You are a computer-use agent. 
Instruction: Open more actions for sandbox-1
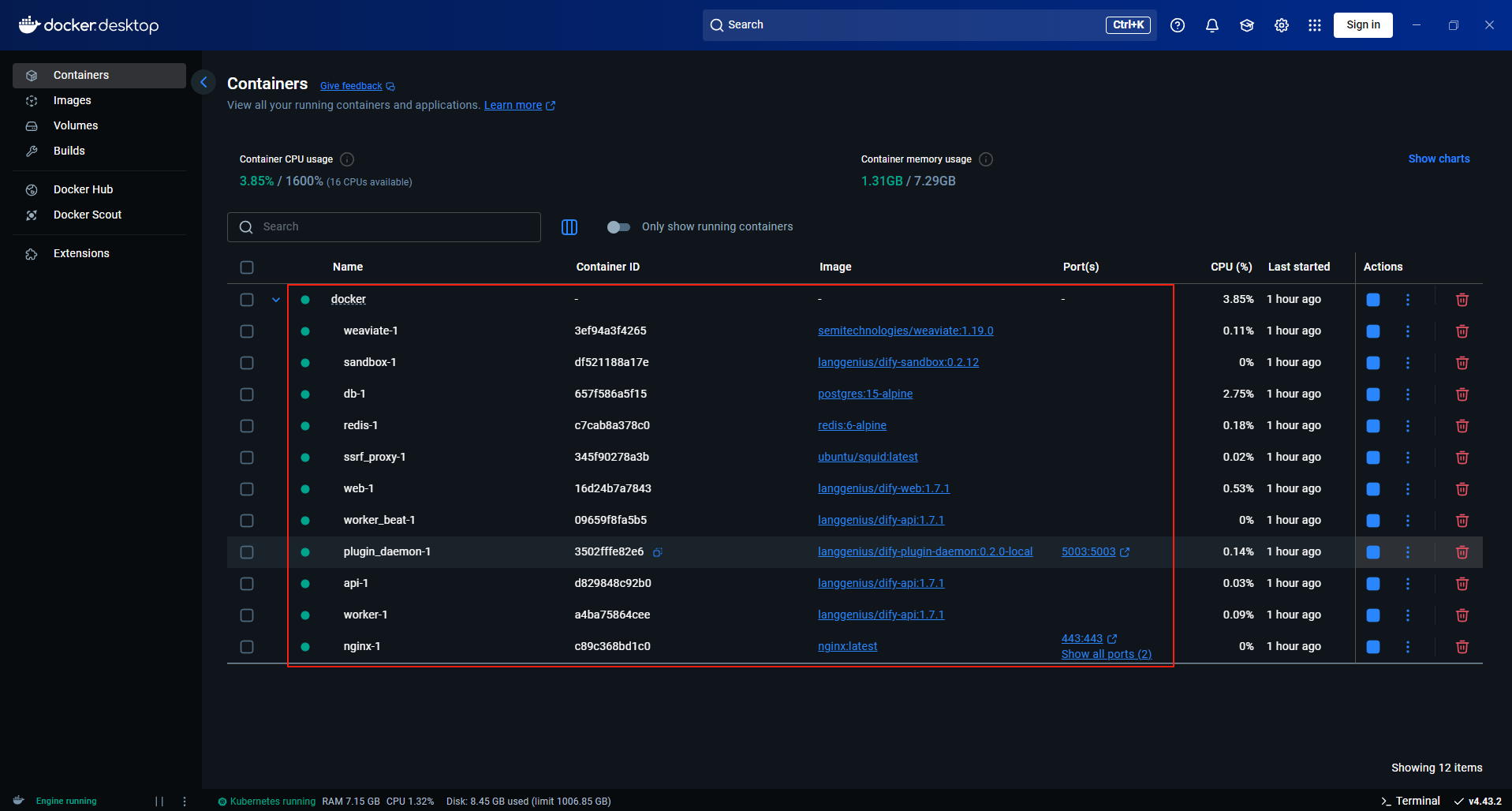(1408, 363)
